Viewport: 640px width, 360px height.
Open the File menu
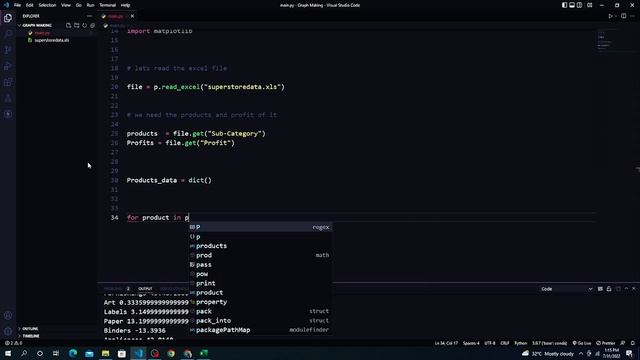(17, 5)
